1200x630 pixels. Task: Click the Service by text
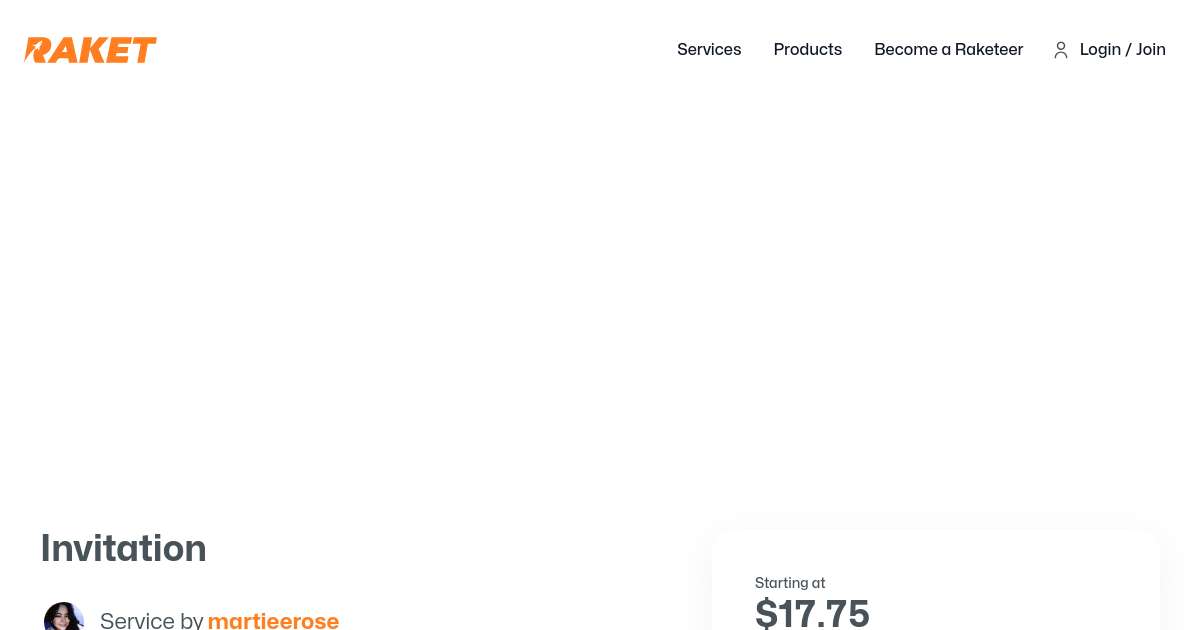(151, 621)
